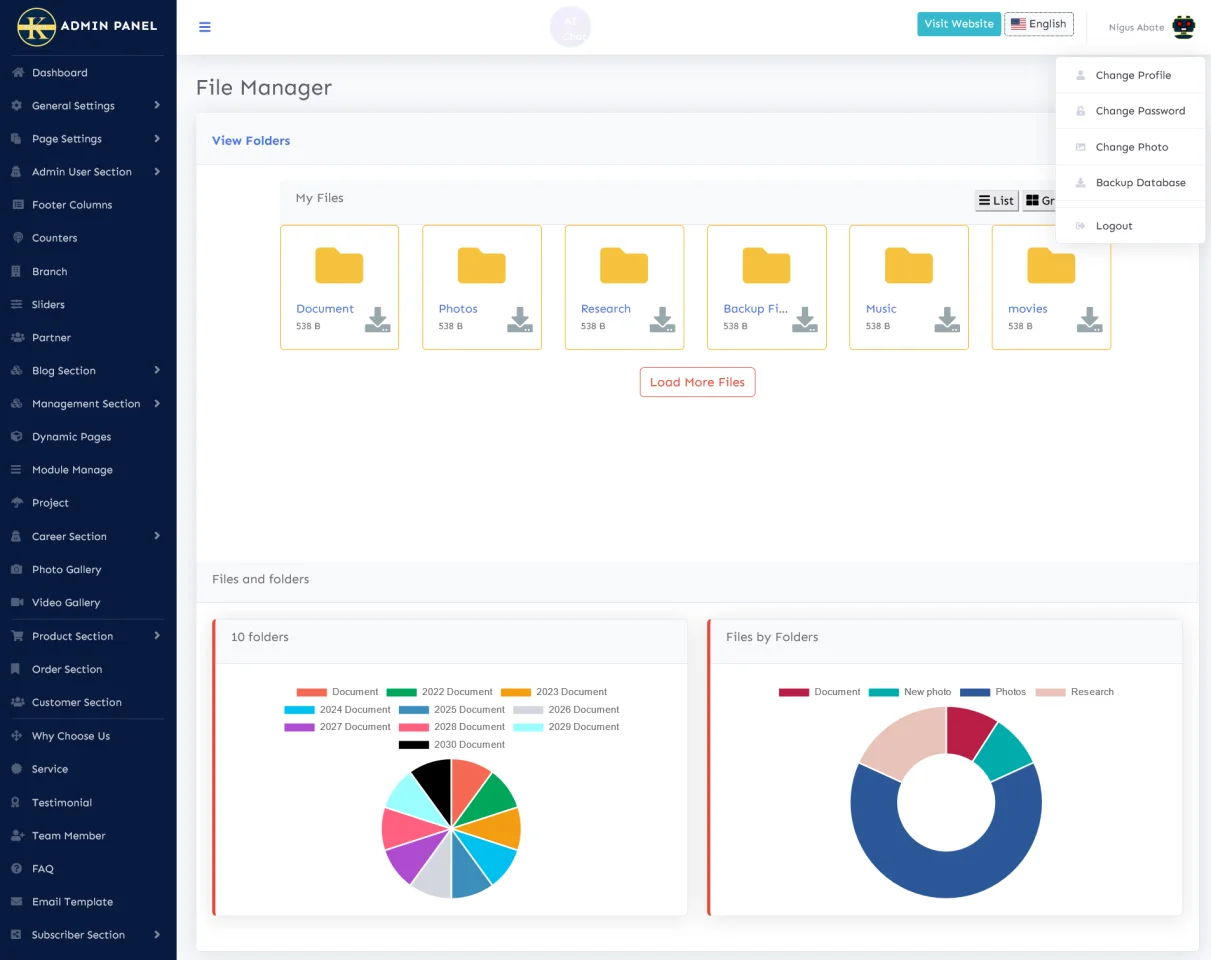Select Backup Database from user menu
The height and width of the screenshot is (960, 1211).
[x=1130, y=183]
